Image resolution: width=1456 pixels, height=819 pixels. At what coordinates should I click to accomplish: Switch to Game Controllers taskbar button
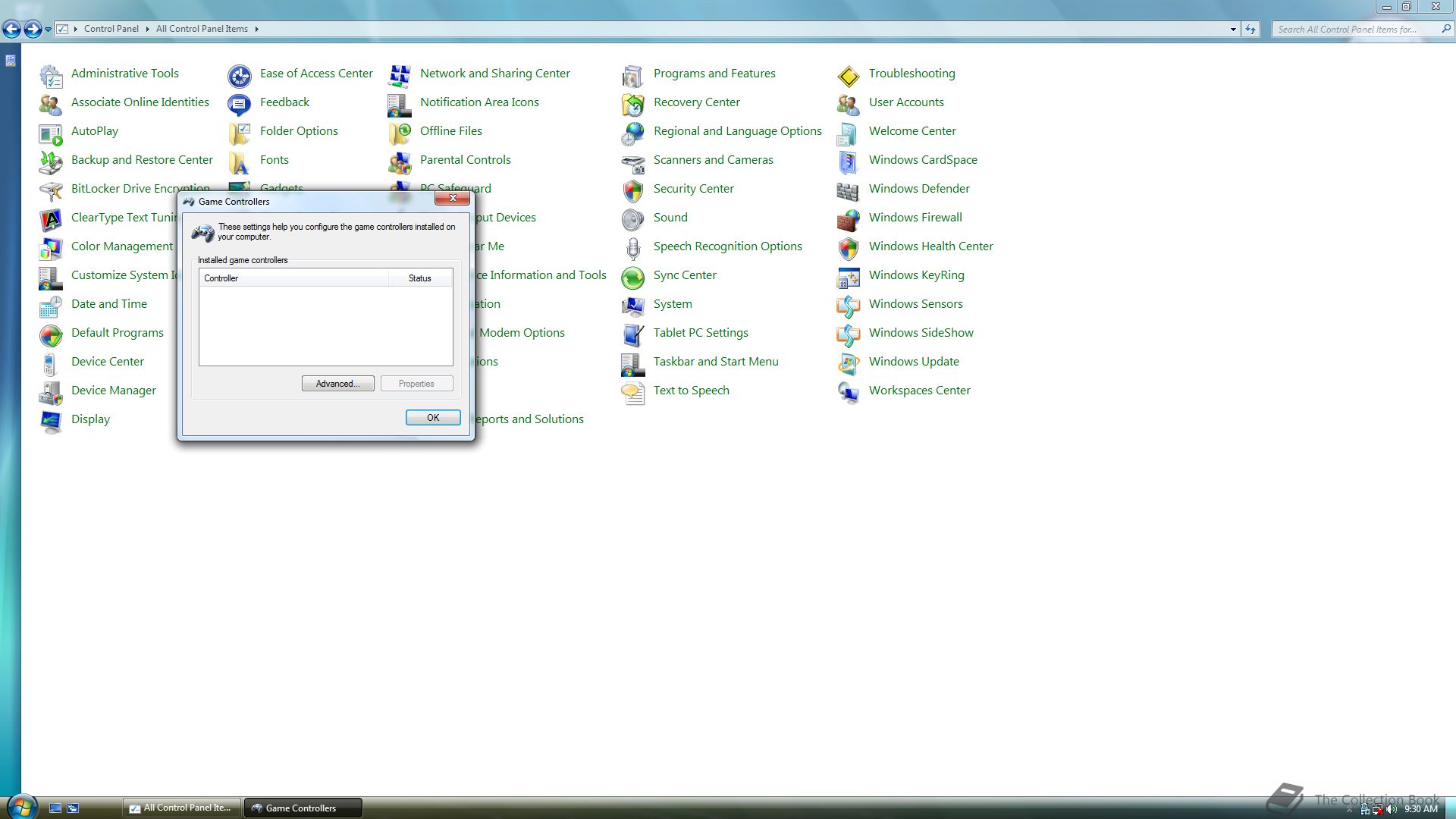(x=303, y=808)
